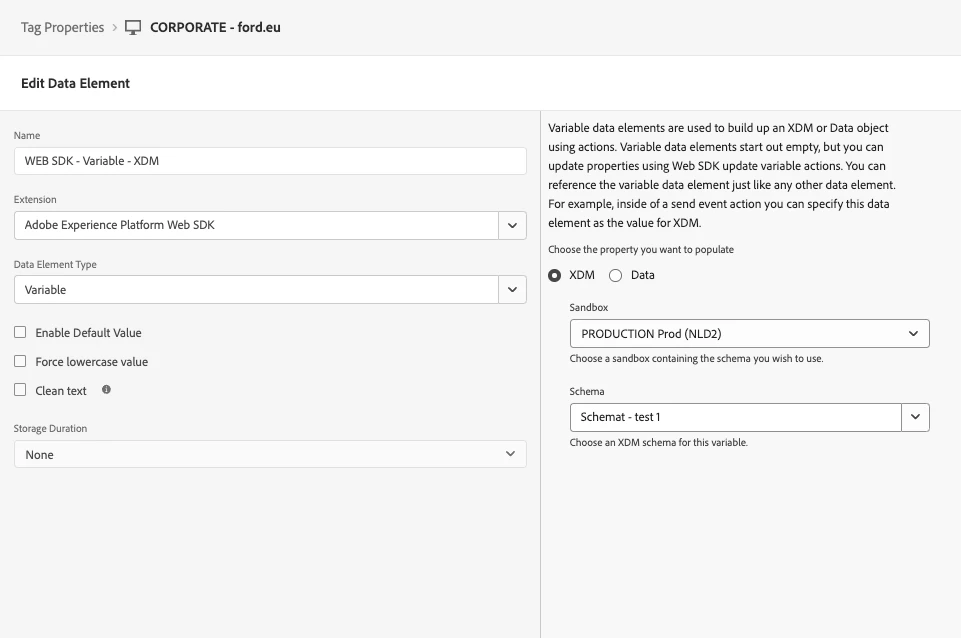This screenshot has height=638, width=961.
Task: Open Extension dropdown via chevron button
Action: (512, 225)
